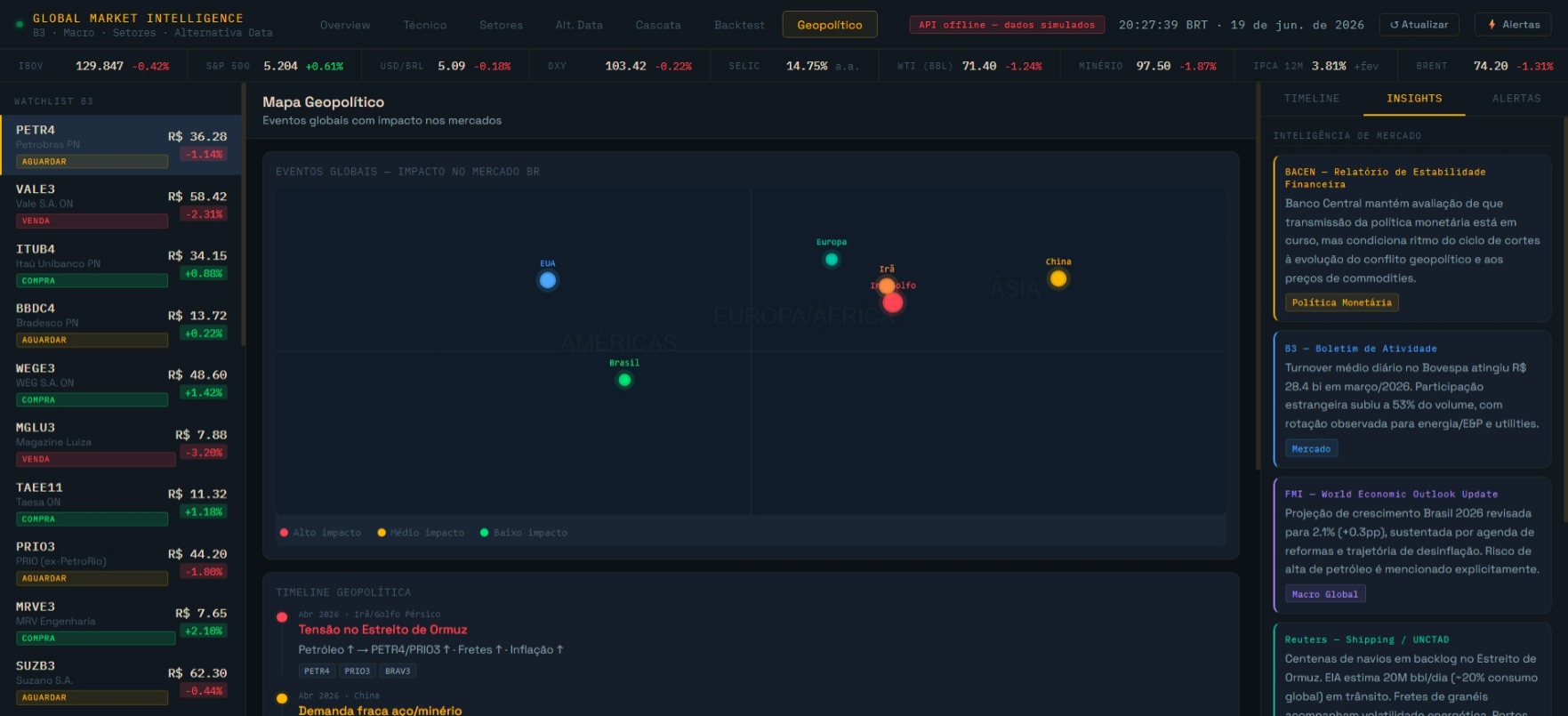Select SUZB3 in the watchlist
The height and width of the screenshot is (716, 1568).
tap(121, 681)
